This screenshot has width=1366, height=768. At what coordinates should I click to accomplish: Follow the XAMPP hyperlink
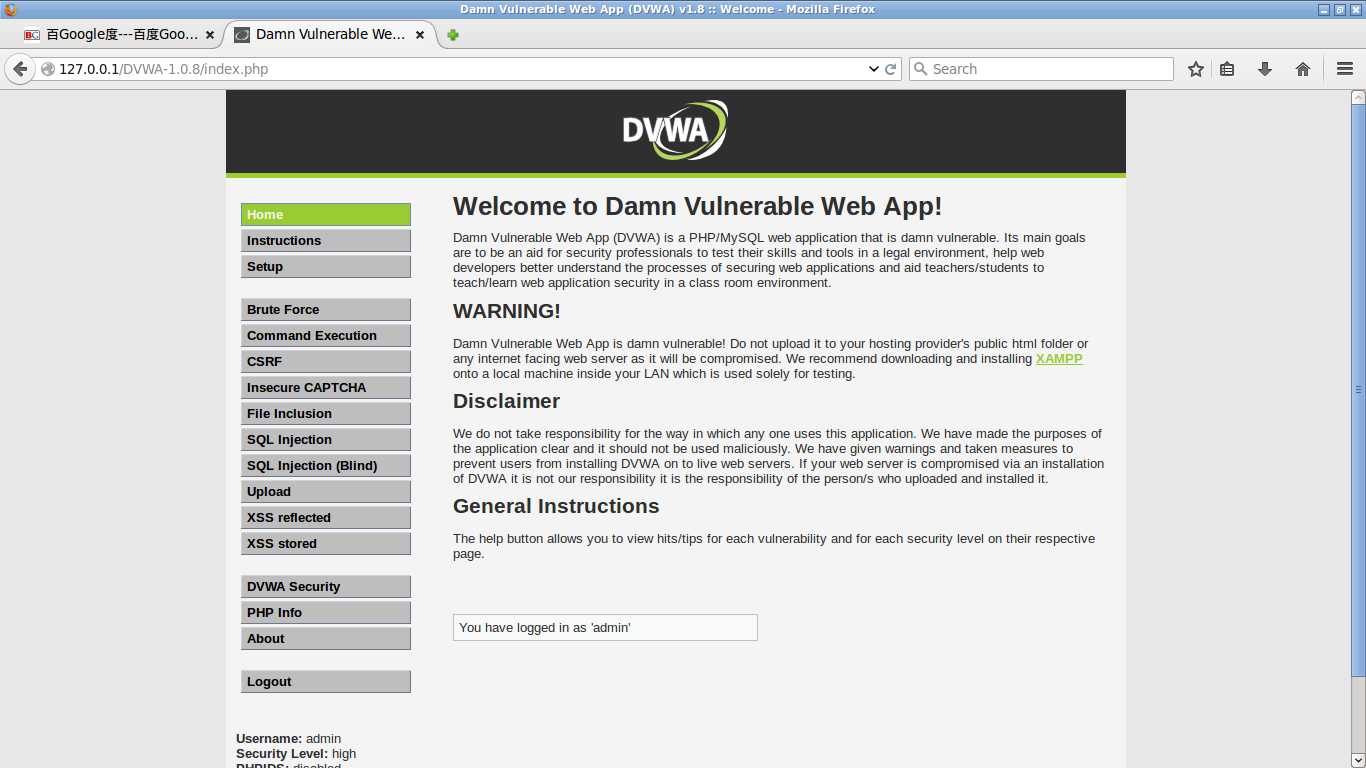(1059, 359)
